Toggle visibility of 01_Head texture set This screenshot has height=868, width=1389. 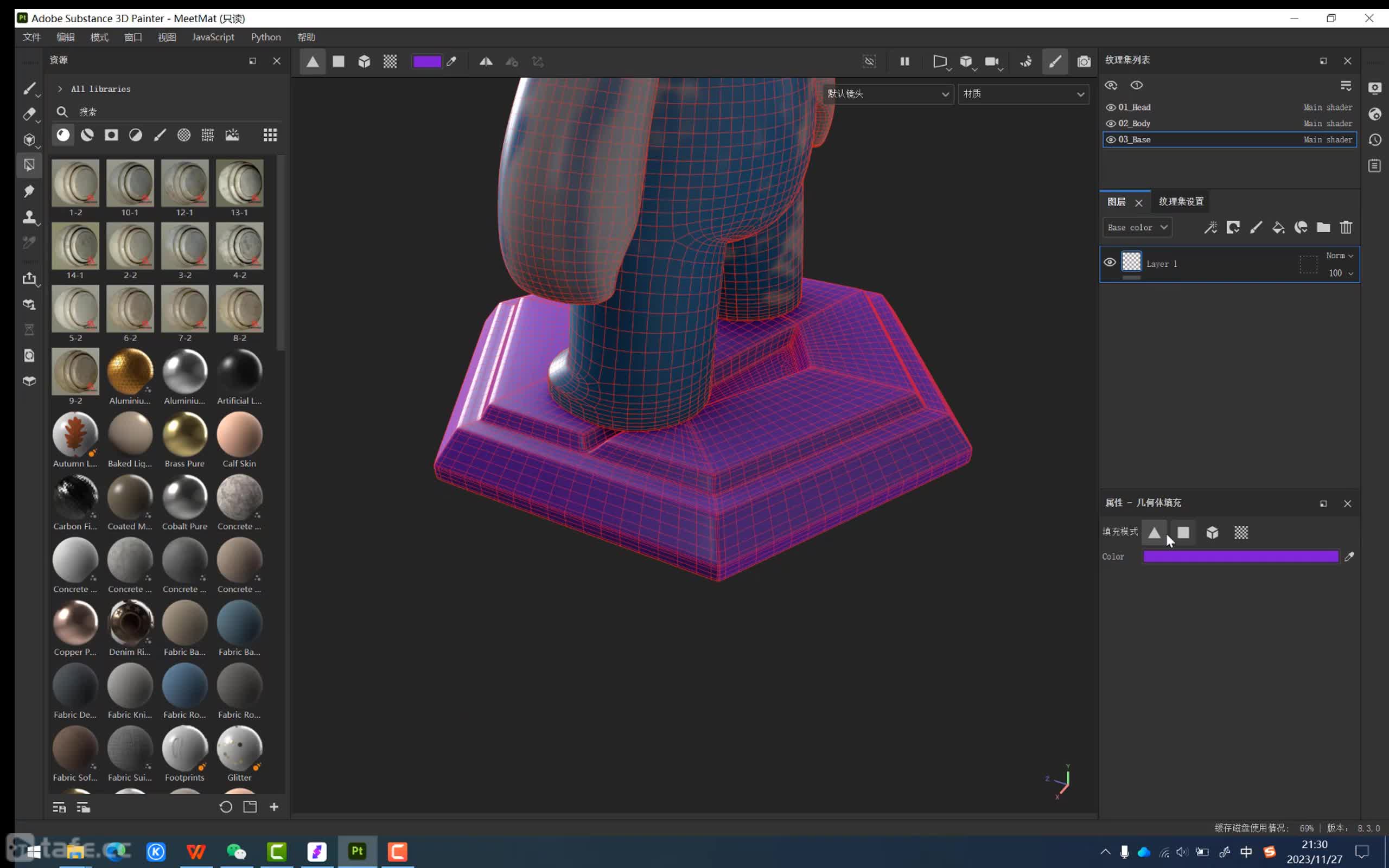tap(1111, 107)
